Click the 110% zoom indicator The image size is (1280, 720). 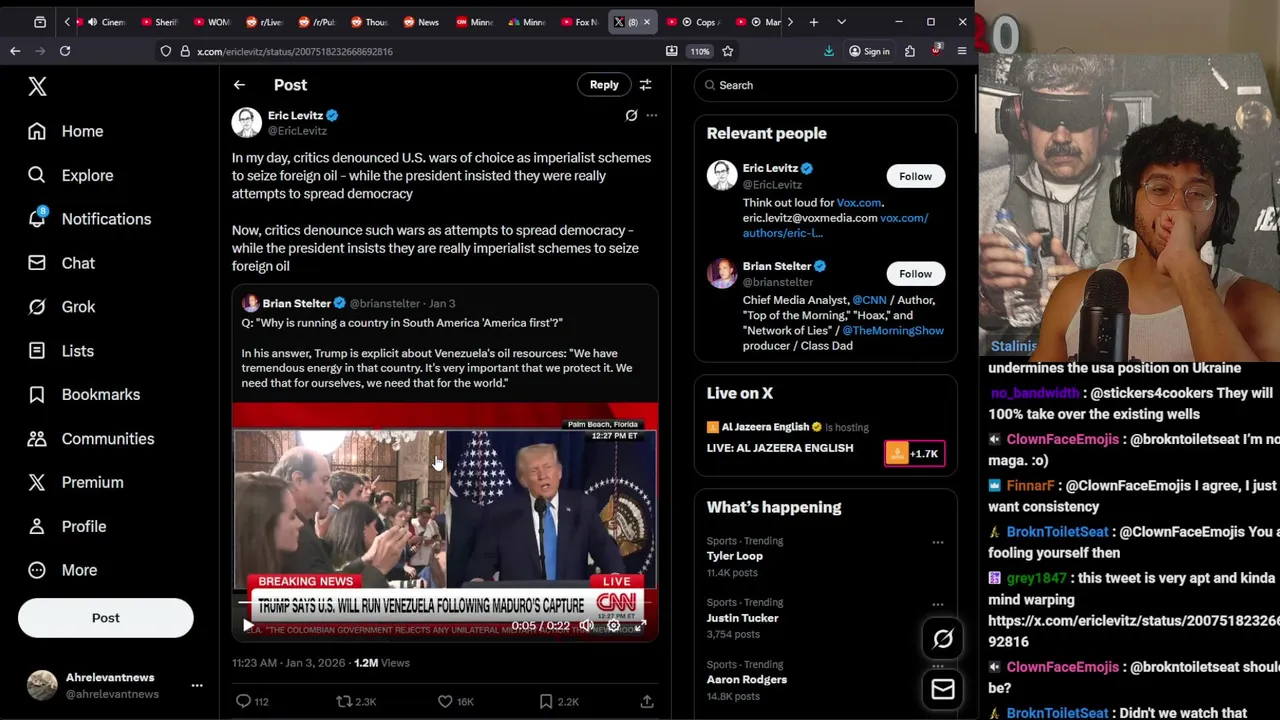(700, 51)
